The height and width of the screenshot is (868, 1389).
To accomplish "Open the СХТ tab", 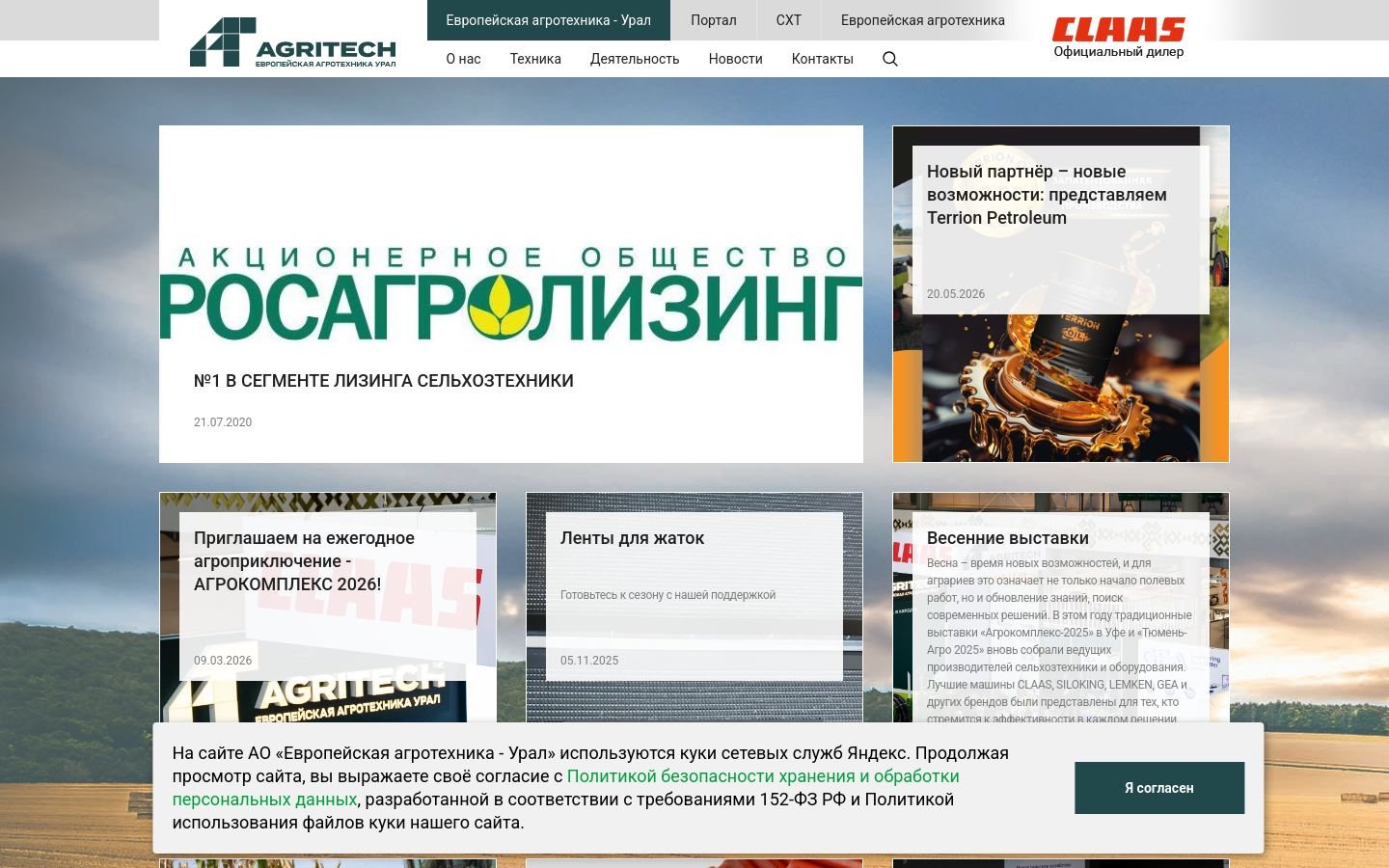I will [788, 20].
